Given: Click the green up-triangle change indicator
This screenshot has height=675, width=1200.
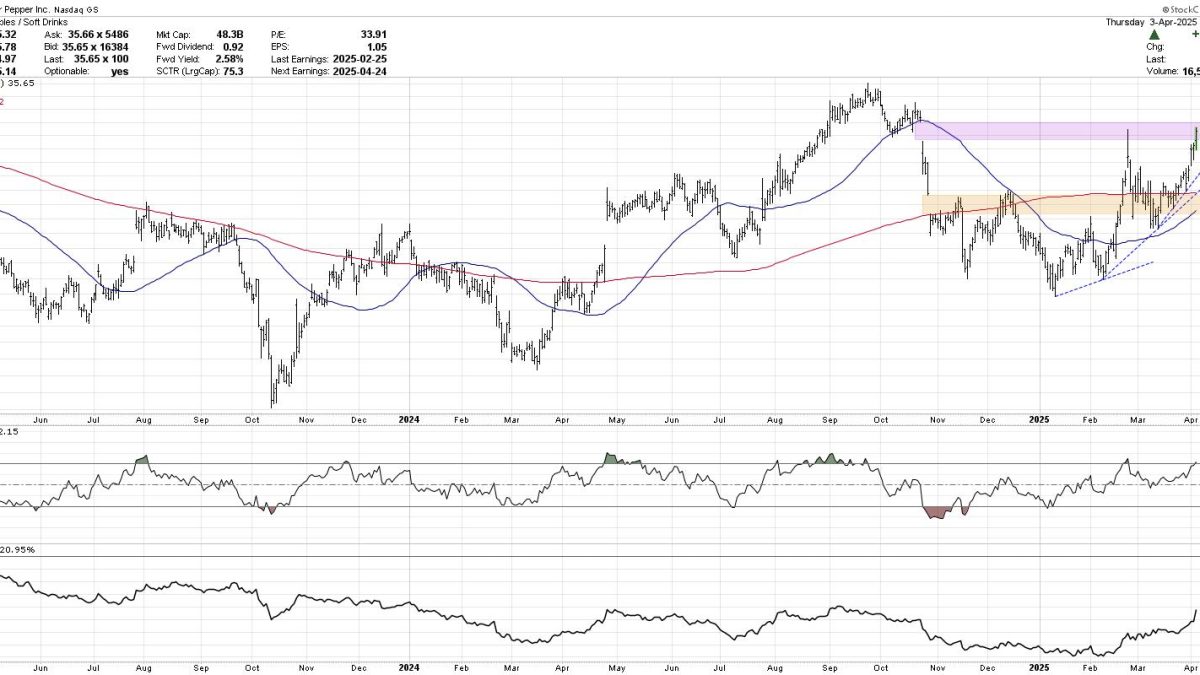Looking at the screenshot, I should pyautogui.click(x=1154, y=34).
